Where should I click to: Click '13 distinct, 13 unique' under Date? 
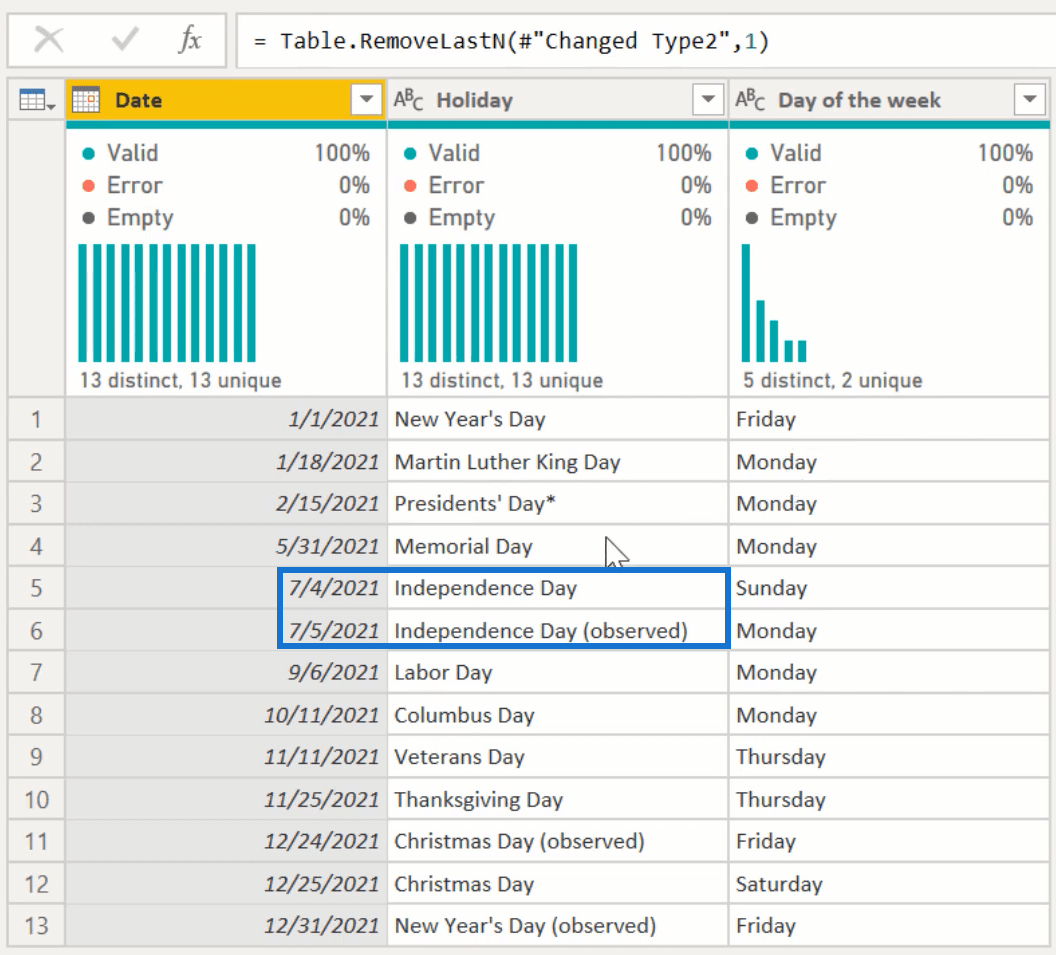tap(180, 381)
